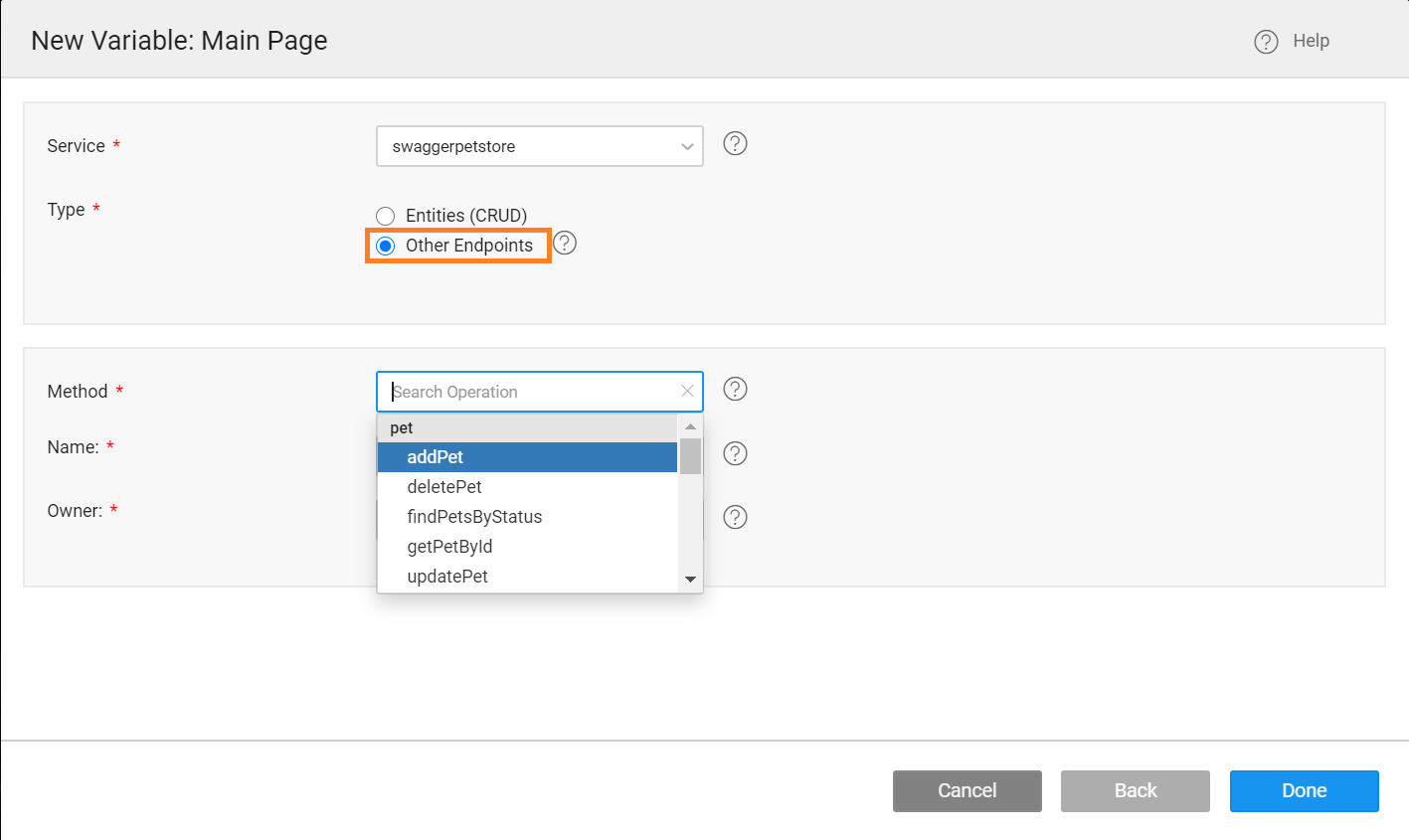Viewport: 1409px width, 840px height.
Task: Click inside the Search Operation input field
Action: [x=527, y=391]
